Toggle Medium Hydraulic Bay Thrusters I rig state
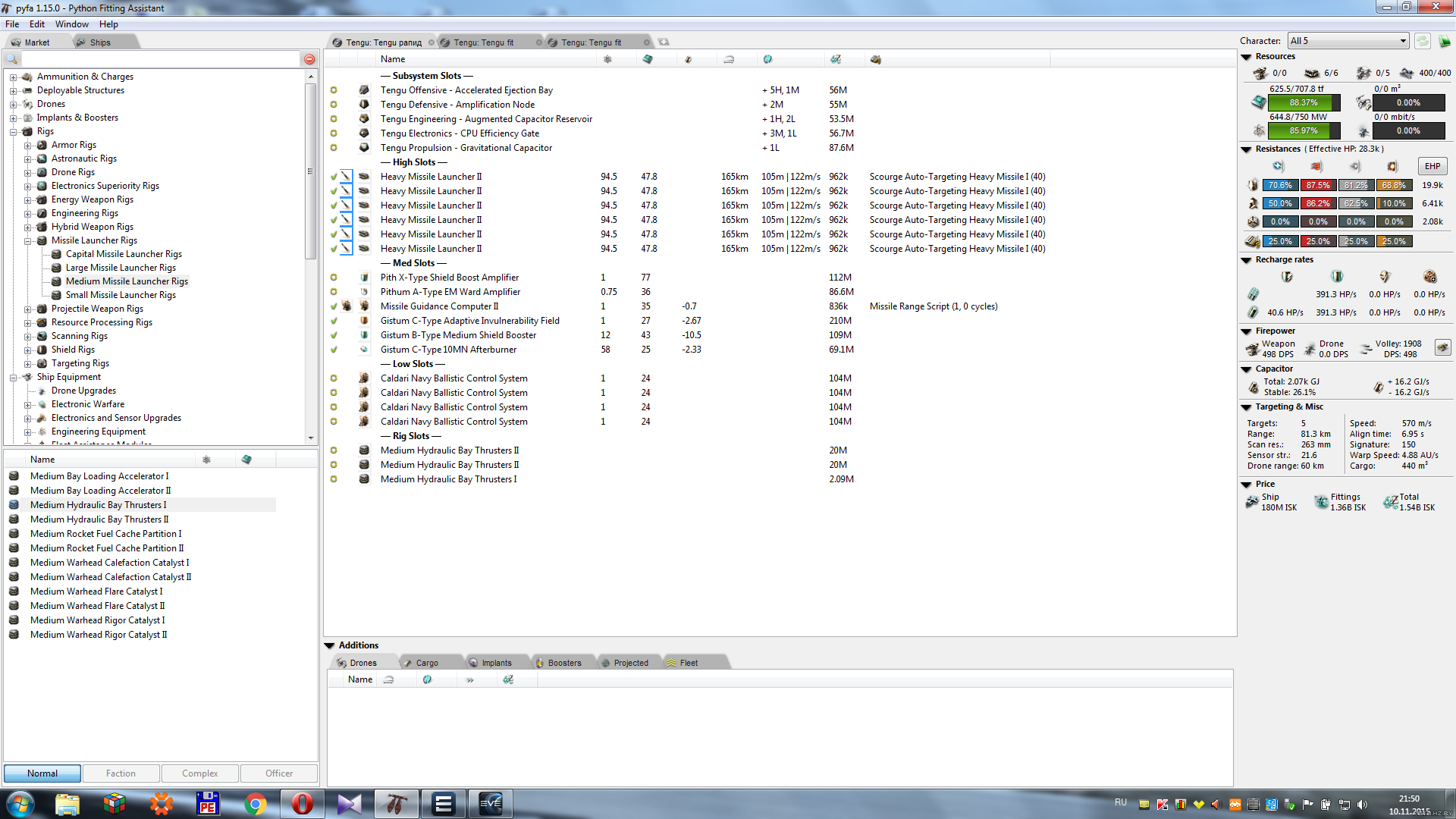The width and height of the screenshot is (1456, 819). pyautogui.click(x=334, y=479)
